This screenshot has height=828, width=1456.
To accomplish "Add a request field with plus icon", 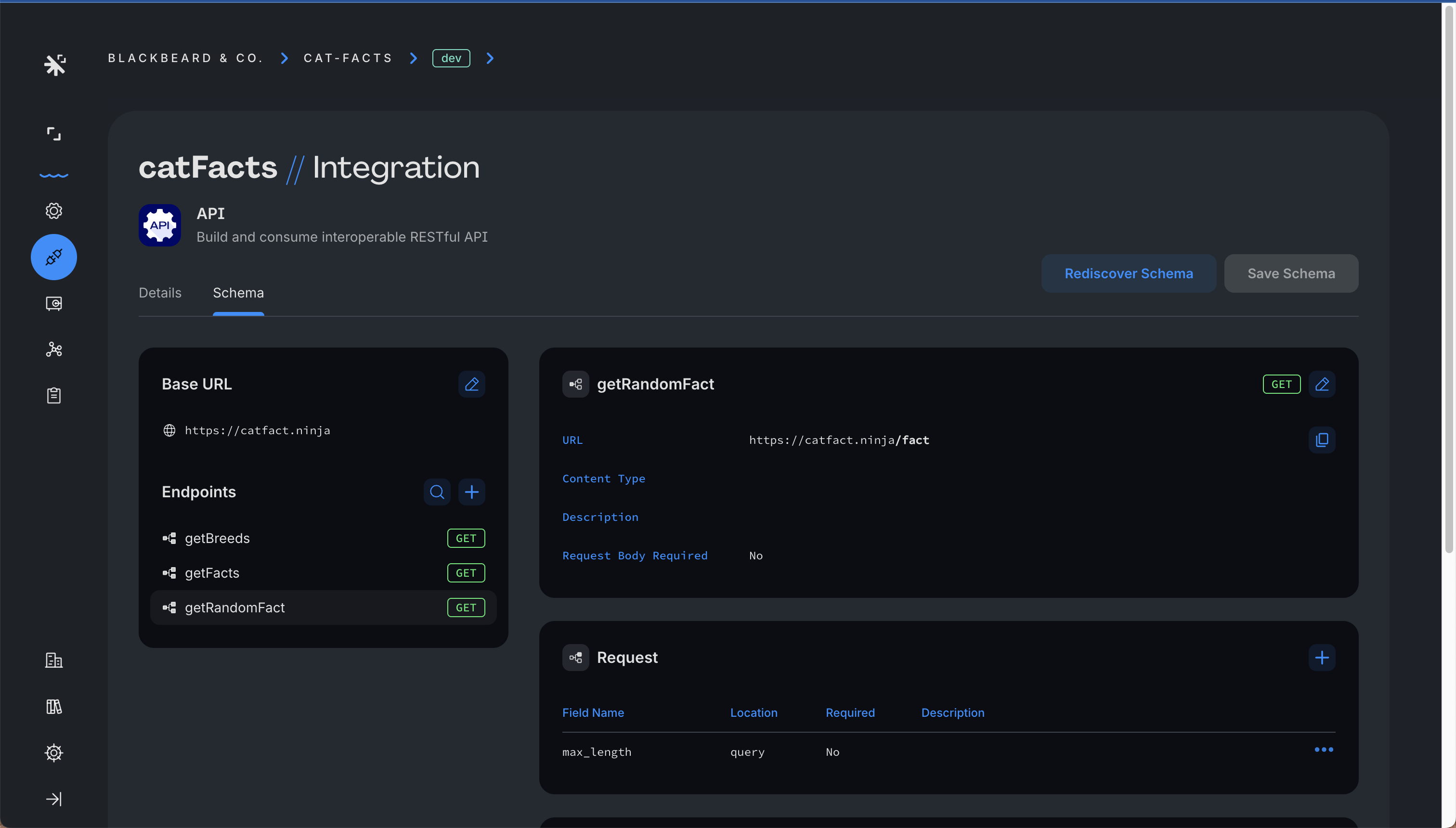I will [1322, 658].
